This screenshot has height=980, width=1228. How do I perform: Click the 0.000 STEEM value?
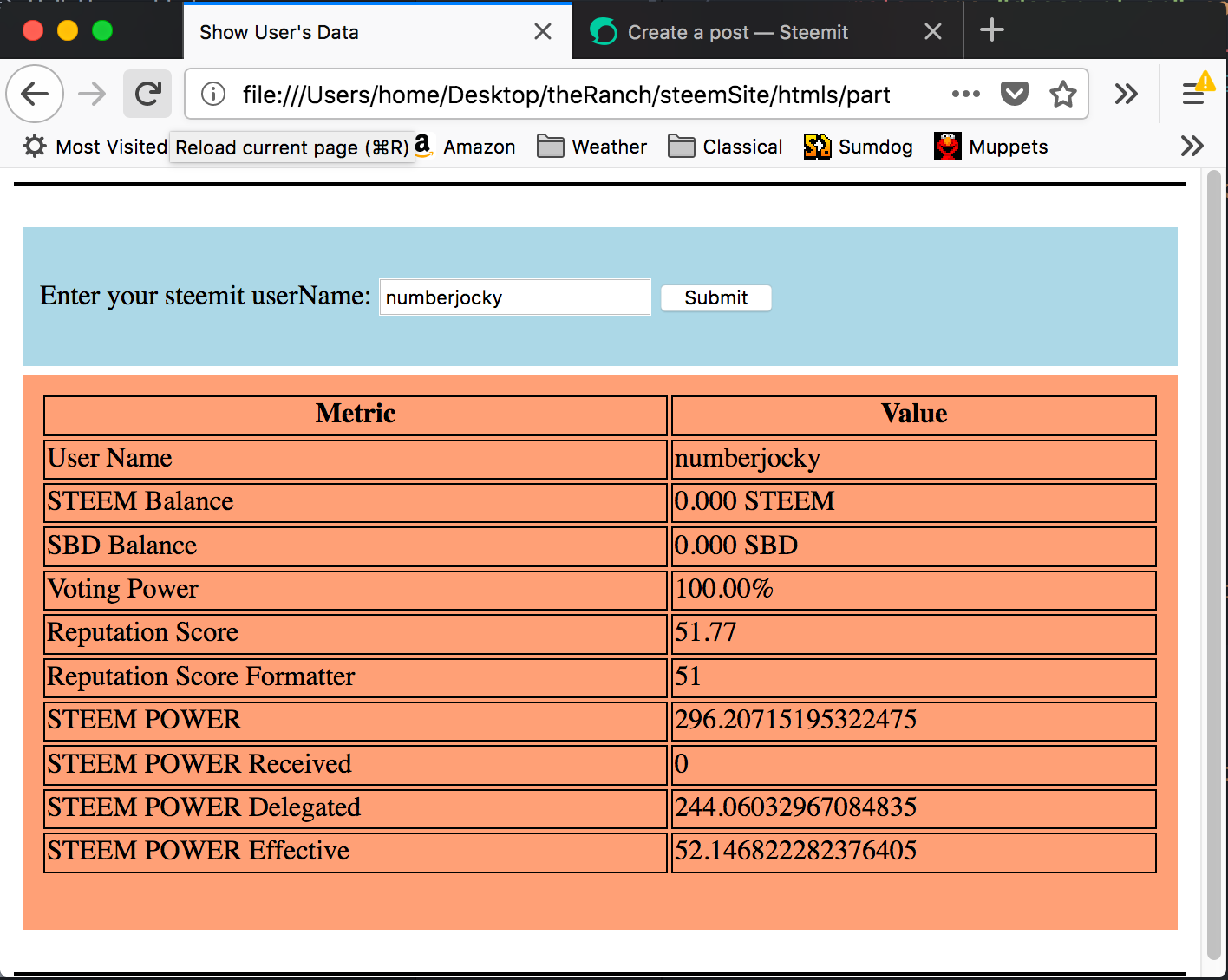754,501
